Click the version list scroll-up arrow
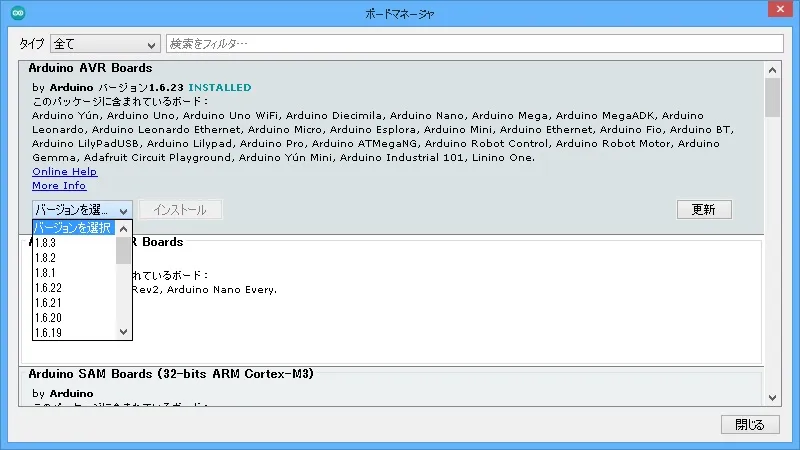 point(124,228)
